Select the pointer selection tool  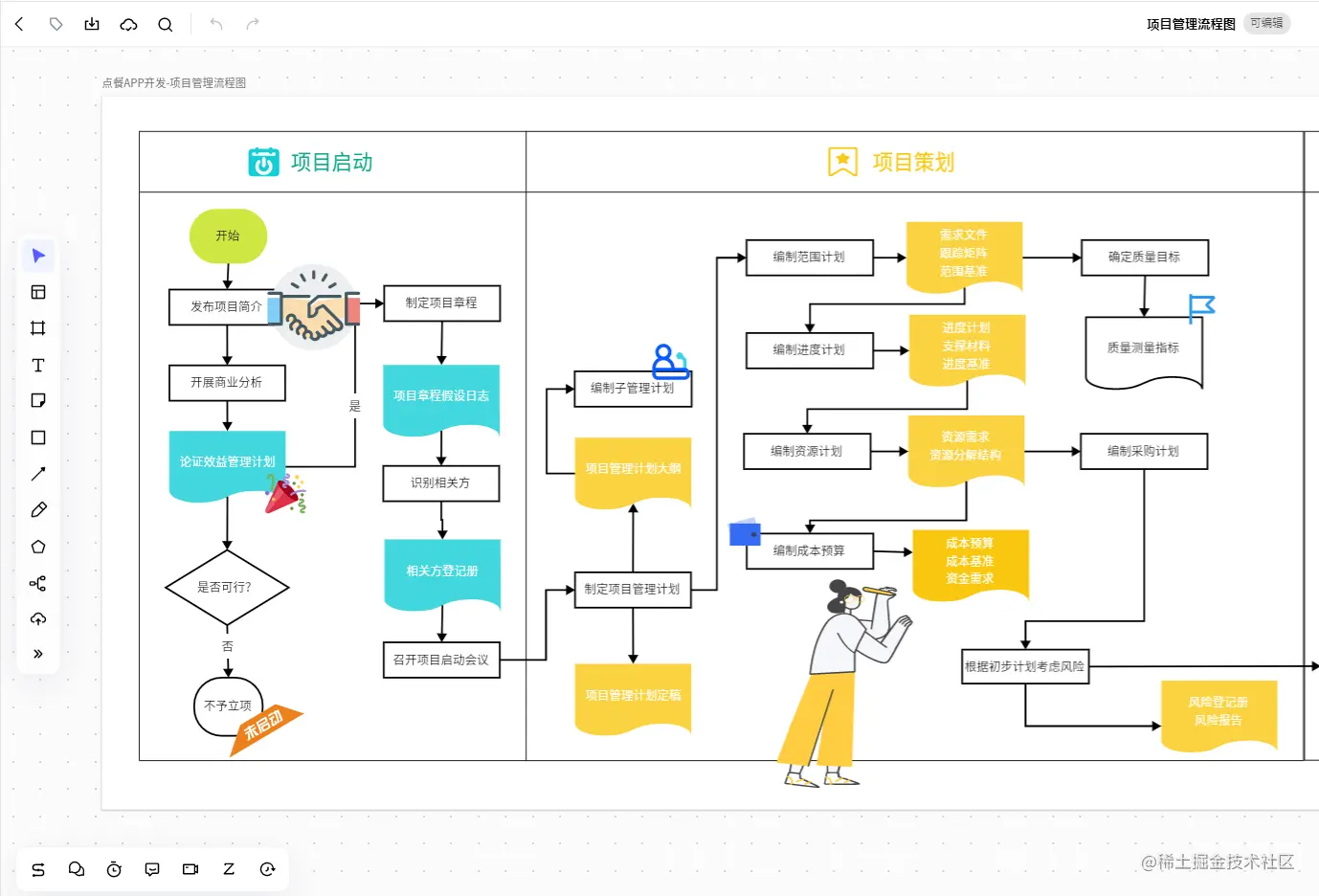click(38, 256)
